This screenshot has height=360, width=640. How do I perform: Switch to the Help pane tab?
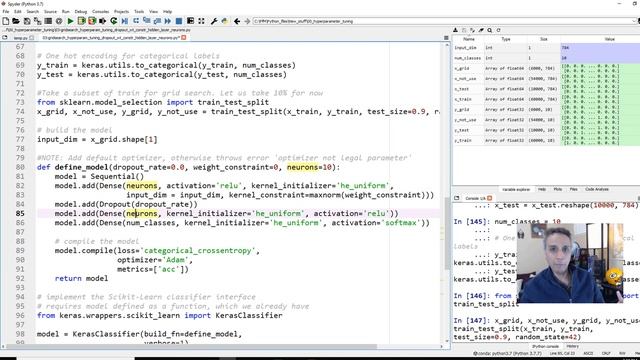(542, 189)
